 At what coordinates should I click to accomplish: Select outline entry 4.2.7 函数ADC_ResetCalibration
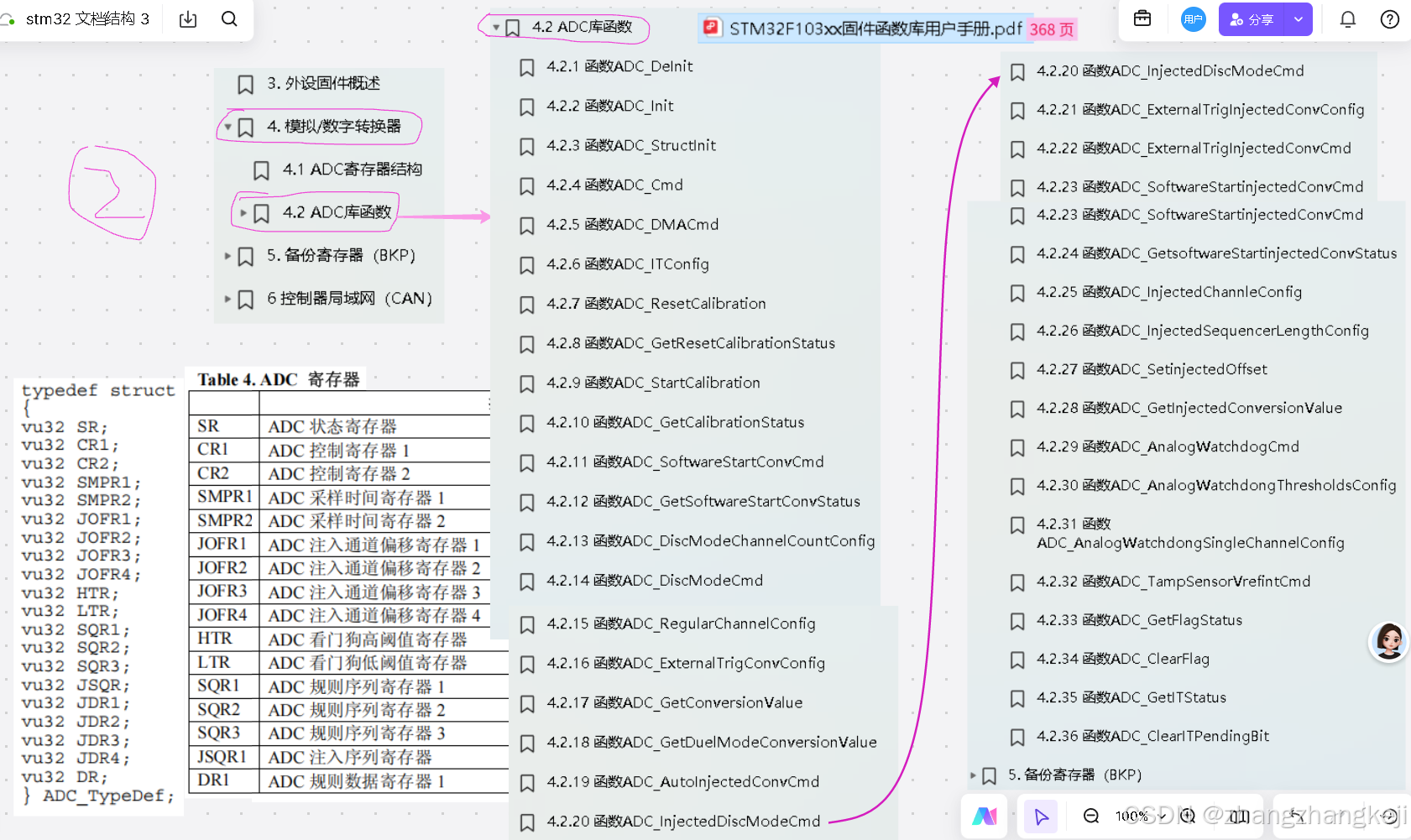pos(656,304)
